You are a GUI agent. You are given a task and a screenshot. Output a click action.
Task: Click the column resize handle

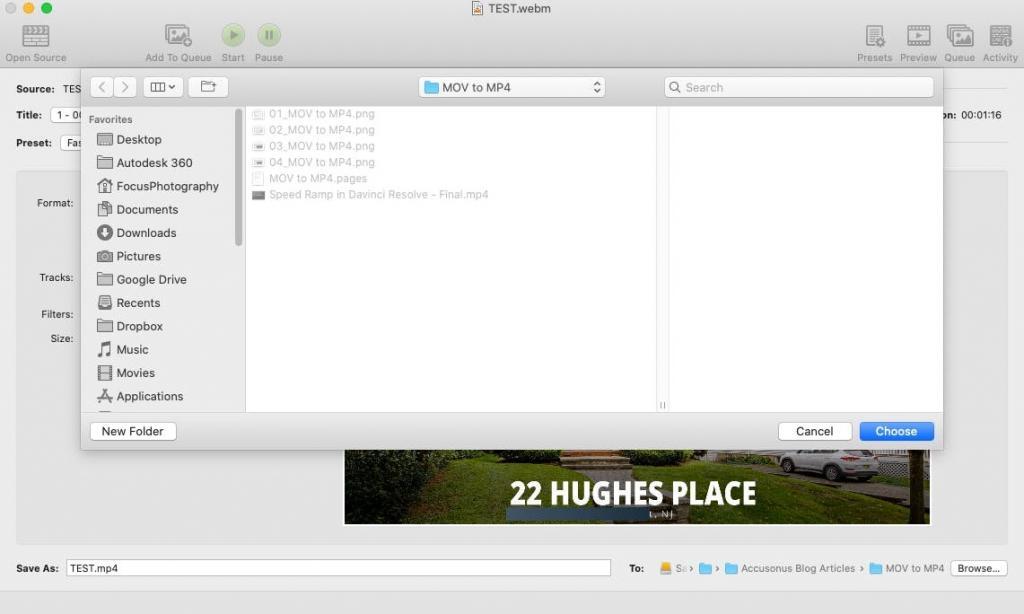pyautogui.click(x=662, y=405)
